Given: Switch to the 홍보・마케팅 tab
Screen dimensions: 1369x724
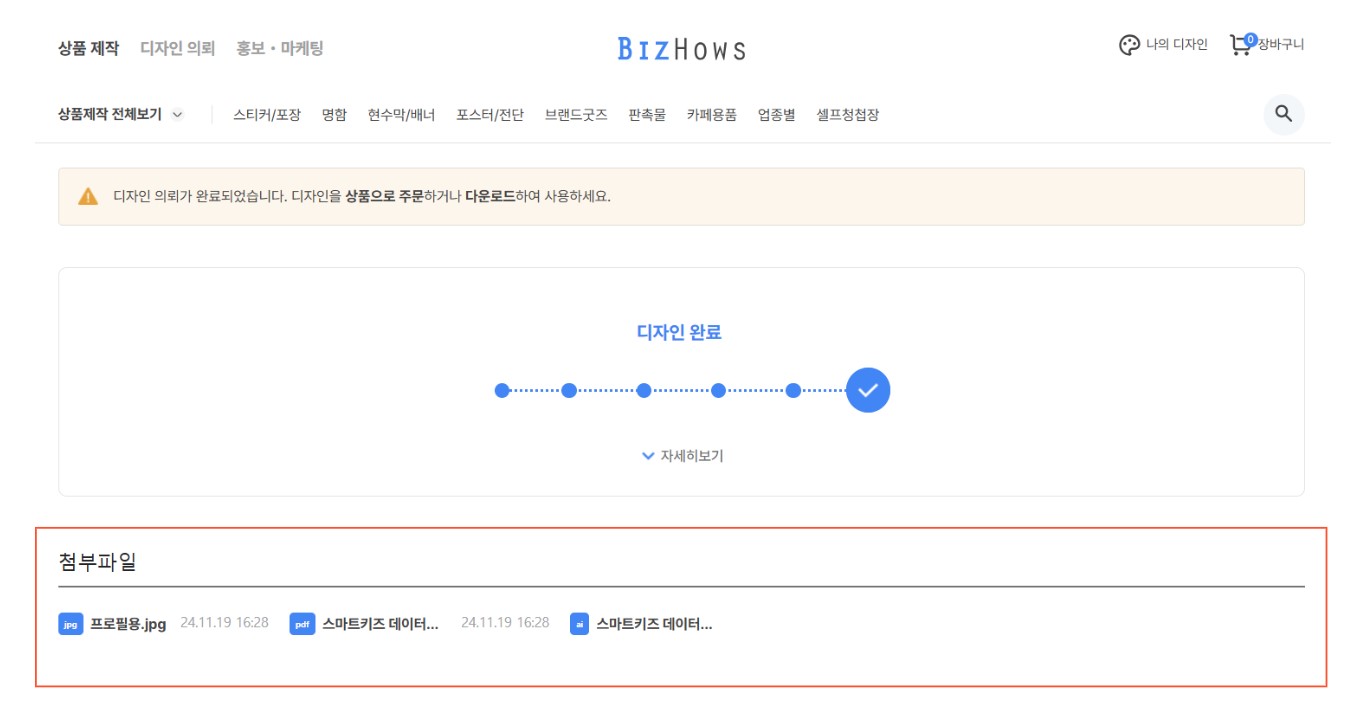Looking at the screenshot, I should [x=280, y=48].
